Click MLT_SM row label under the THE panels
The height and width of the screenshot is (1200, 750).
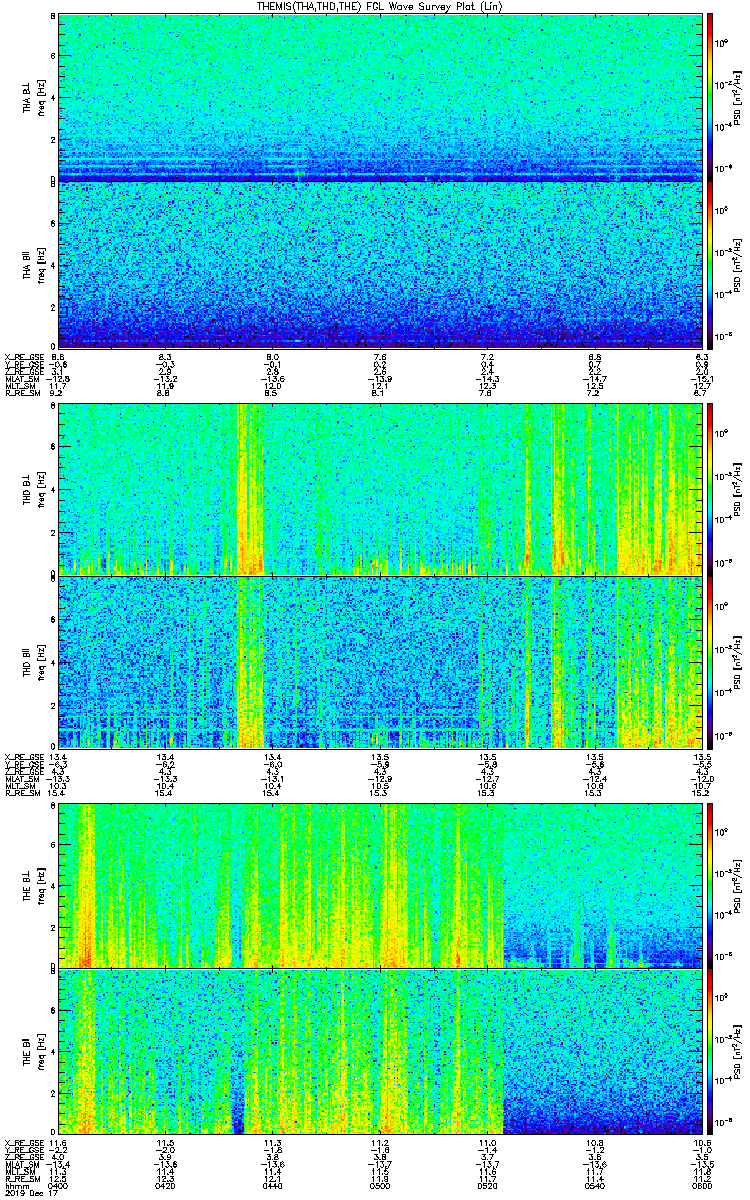point(18,1172)
